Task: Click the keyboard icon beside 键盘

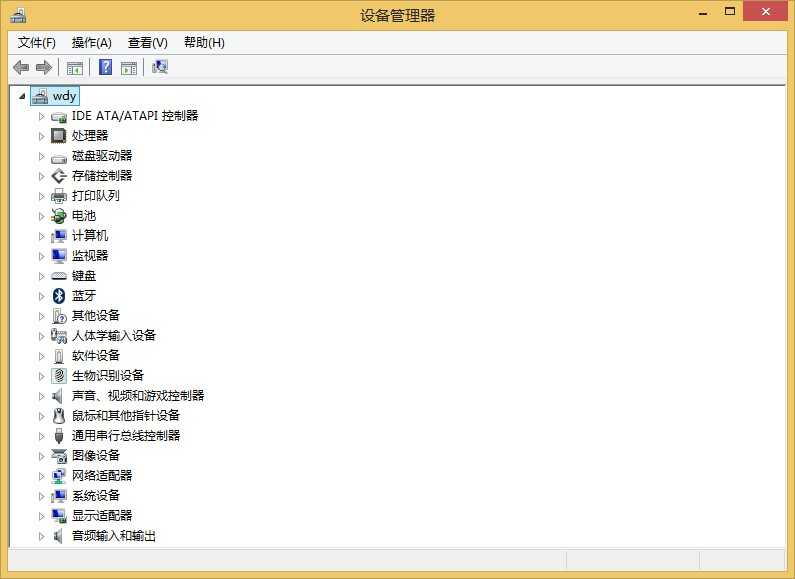Action: (59, 276)
